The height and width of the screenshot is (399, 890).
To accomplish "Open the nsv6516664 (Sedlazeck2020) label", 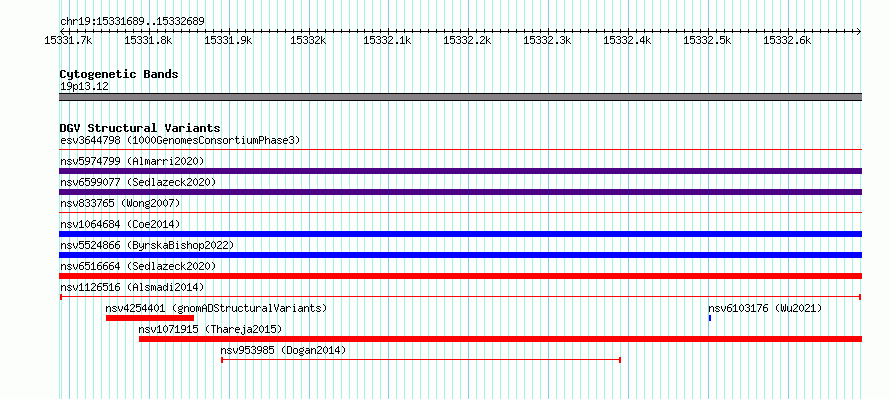I will [x=138, y=266].
